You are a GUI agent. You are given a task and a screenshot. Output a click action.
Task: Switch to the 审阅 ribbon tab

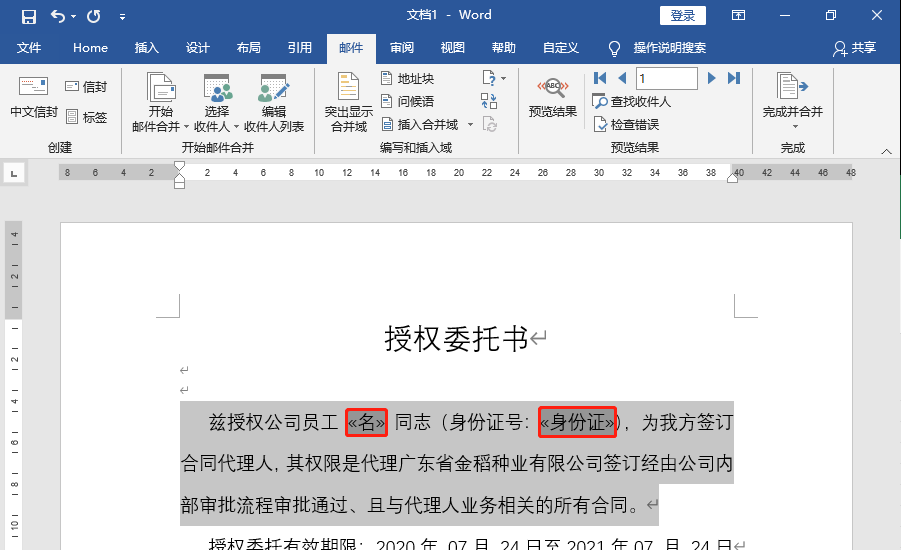coord(402,48)
